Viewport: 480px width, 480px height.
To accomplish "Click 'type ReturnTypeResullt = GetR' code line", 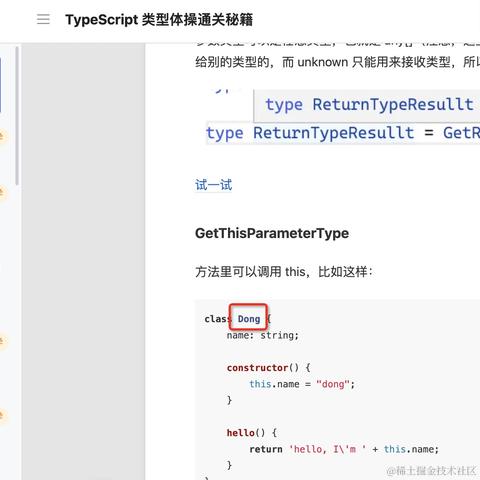I will coord(343,133).
